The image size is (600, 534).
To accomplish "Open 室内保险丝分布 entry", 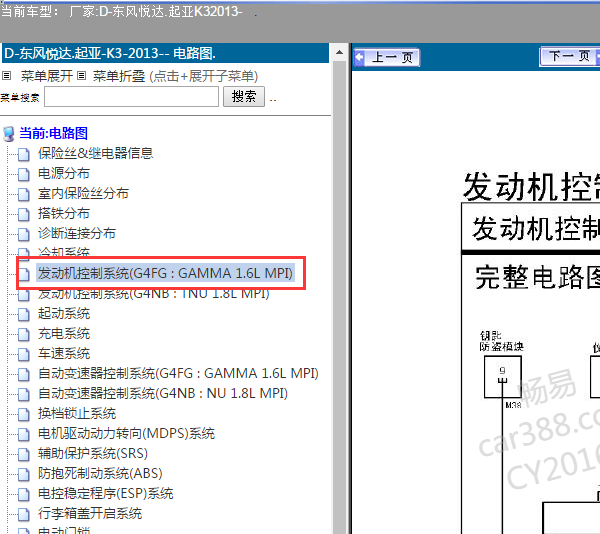I will point(83,193).
